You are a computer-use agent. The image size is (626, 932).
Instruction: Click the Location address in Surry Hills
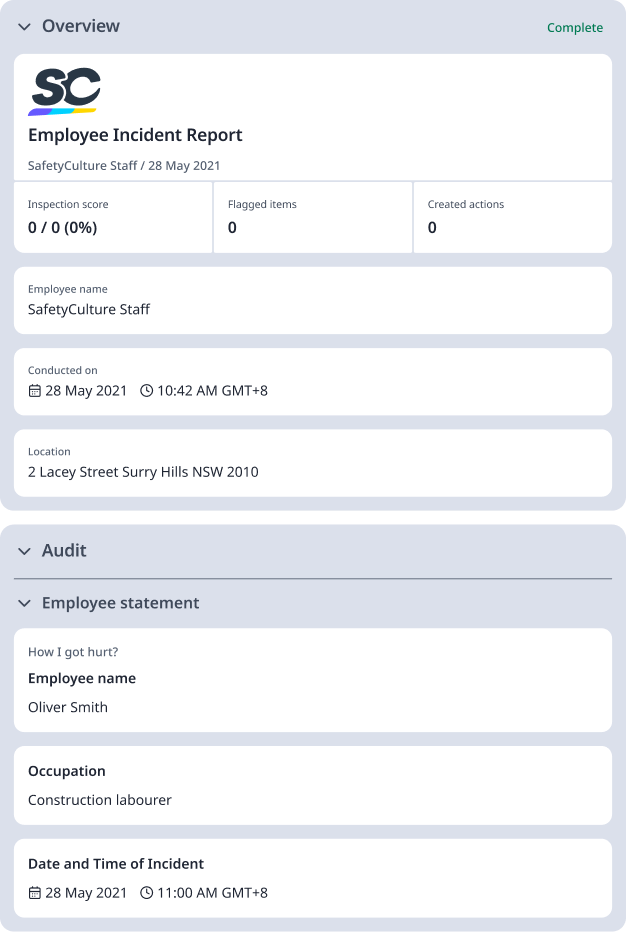click(x=144, y=471)
